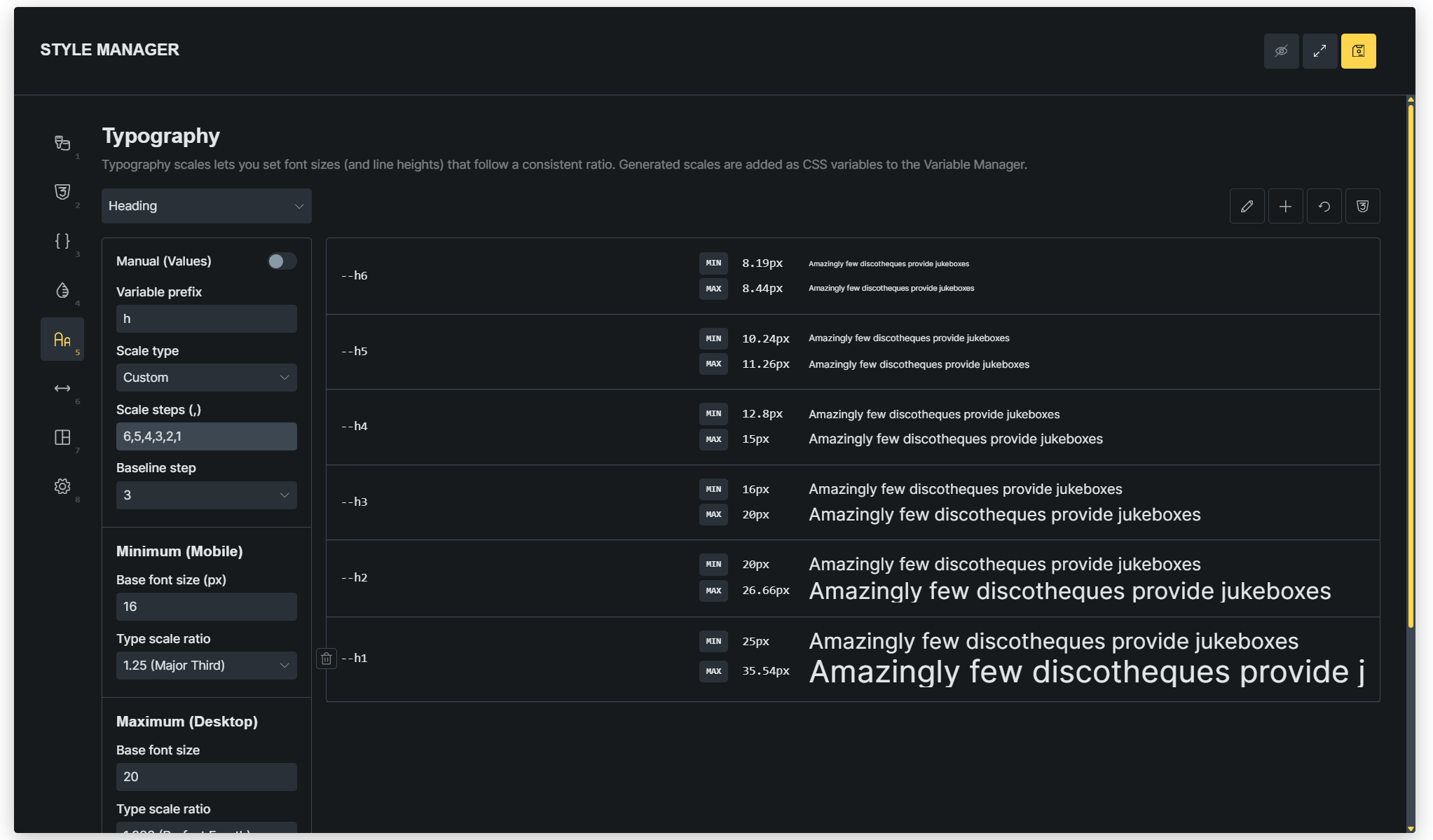Image resolution: width=1433 pixels, height=840 pixels.
Task: Click the Scale steps input field
Action: point(206,436)
